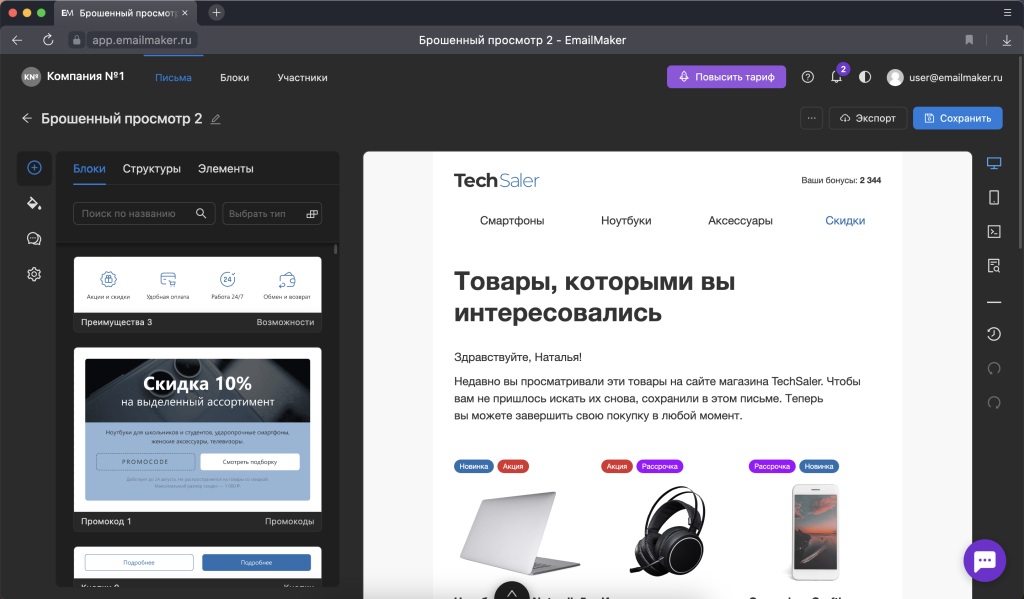
Task: Go to the Письма section
Action: coord(173,77)
